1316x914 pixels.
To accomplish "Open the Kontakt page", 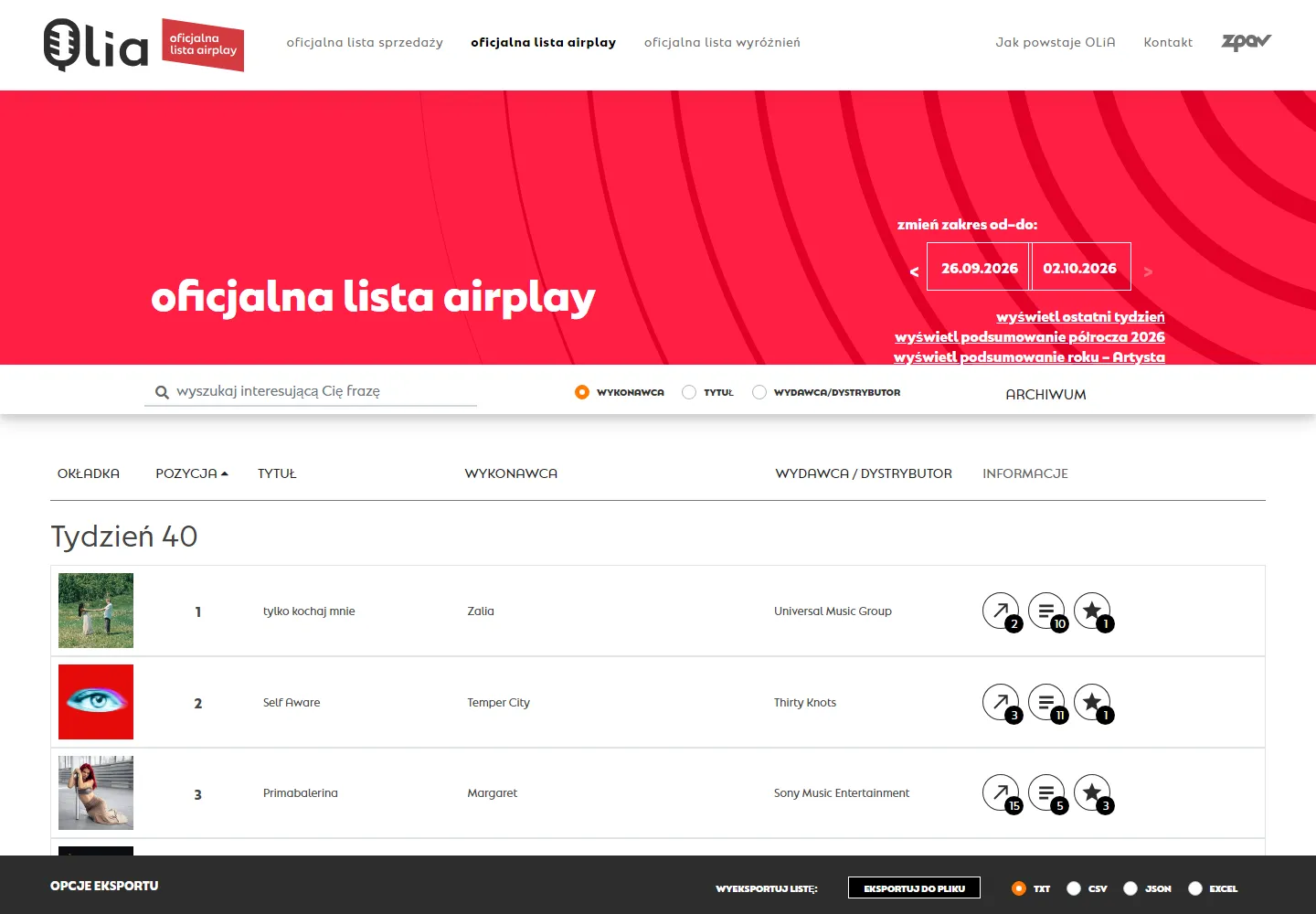I will 1168,42.
